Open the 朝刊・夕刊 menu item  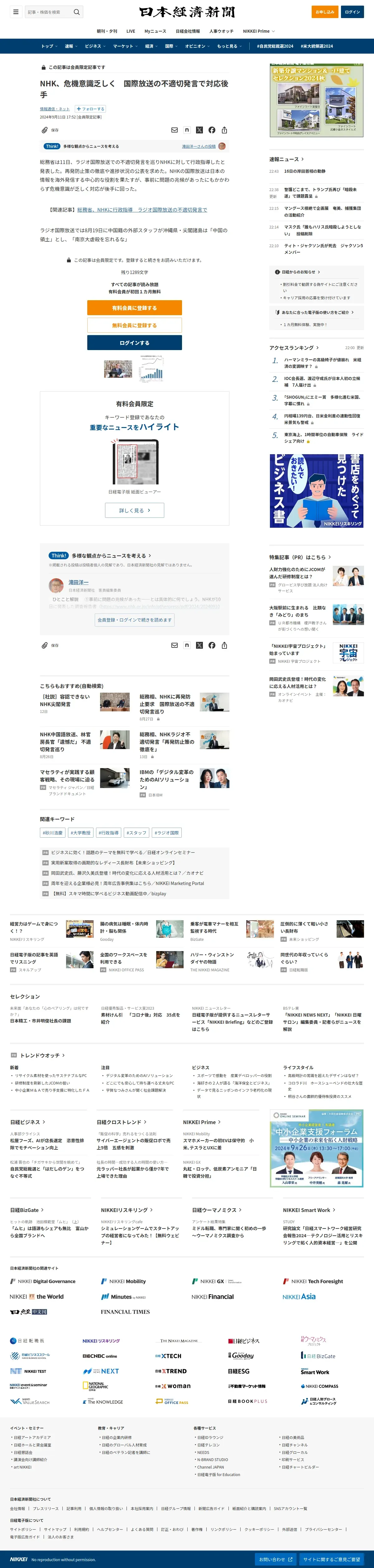click(107, 31)
